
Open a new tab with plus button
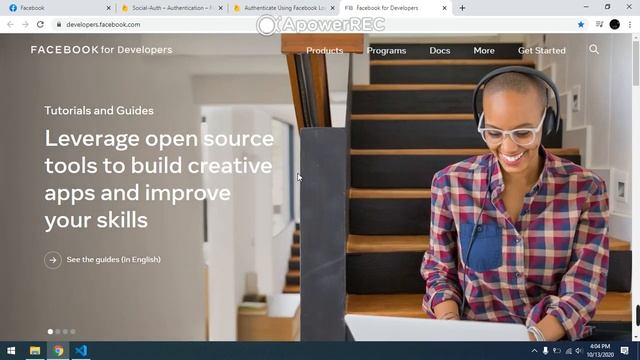(462, 8)
